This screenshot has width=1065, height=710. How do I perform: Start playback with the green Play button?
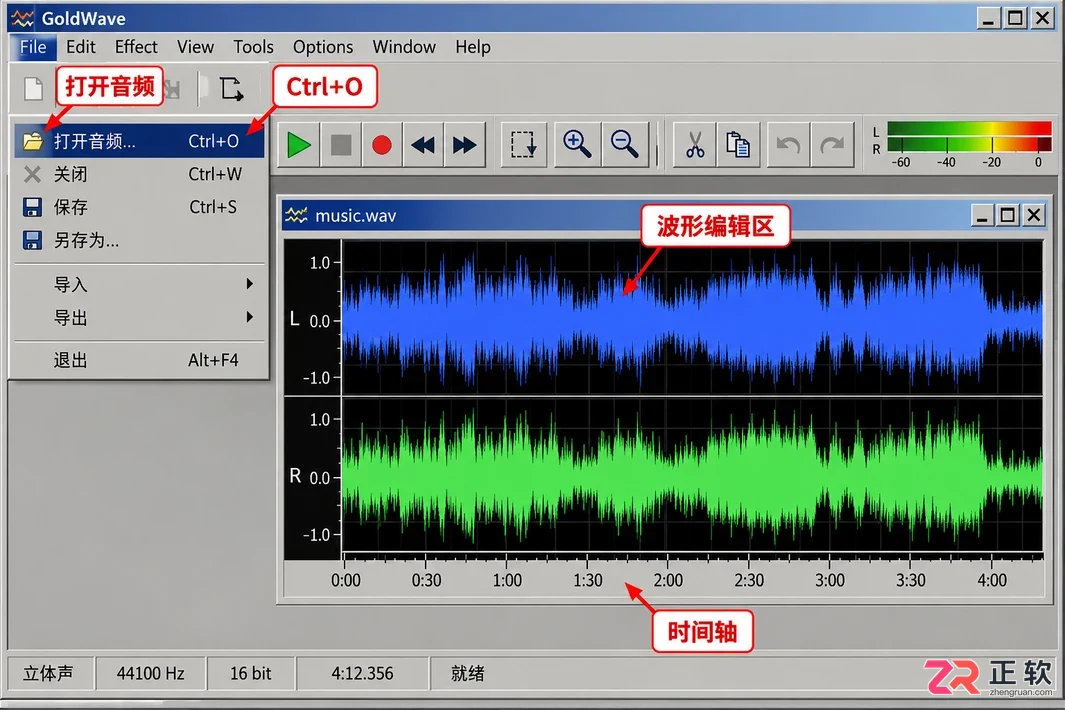coord(298,145)
